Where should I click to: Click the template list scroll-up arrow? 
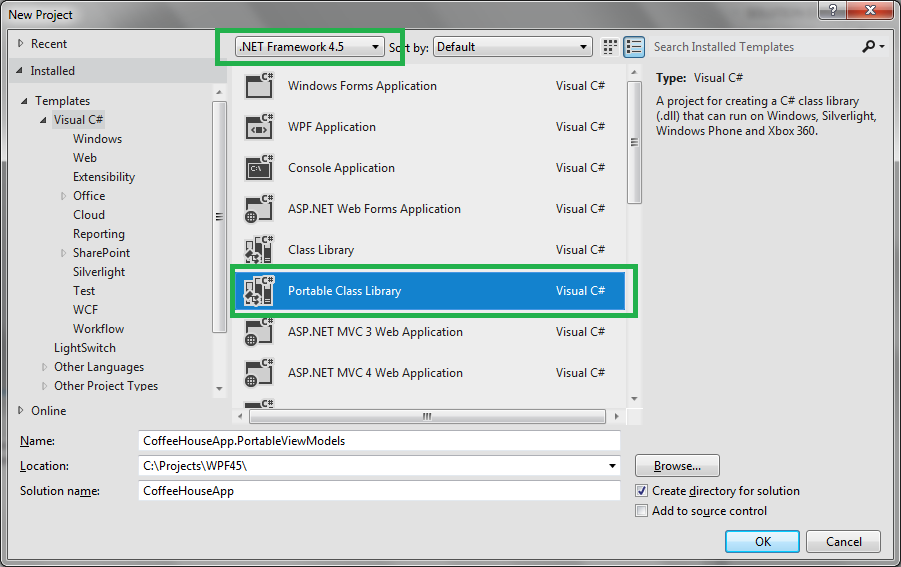coord(634,72)
